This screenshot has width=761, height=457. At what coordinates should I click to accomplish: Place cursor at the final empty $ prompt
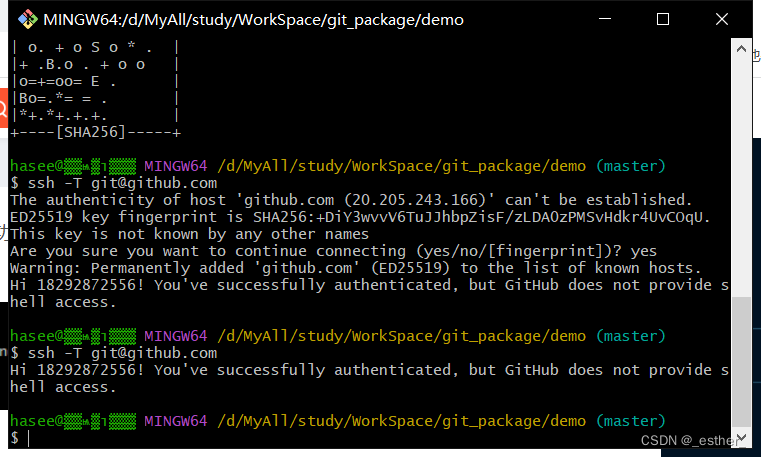29,438
